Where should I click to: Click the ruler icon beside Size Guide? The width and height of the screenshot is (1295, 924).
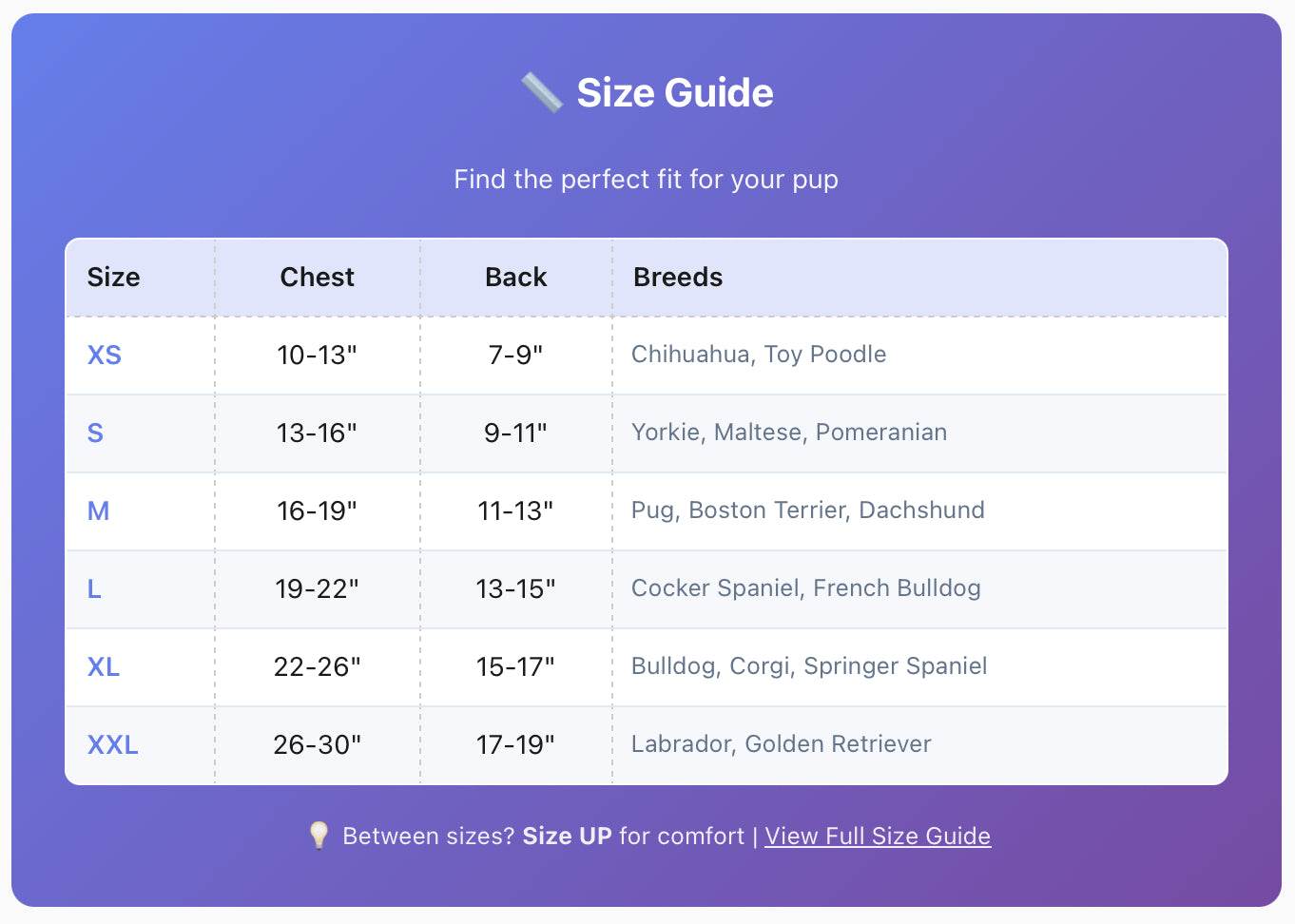tap(542, 92)
